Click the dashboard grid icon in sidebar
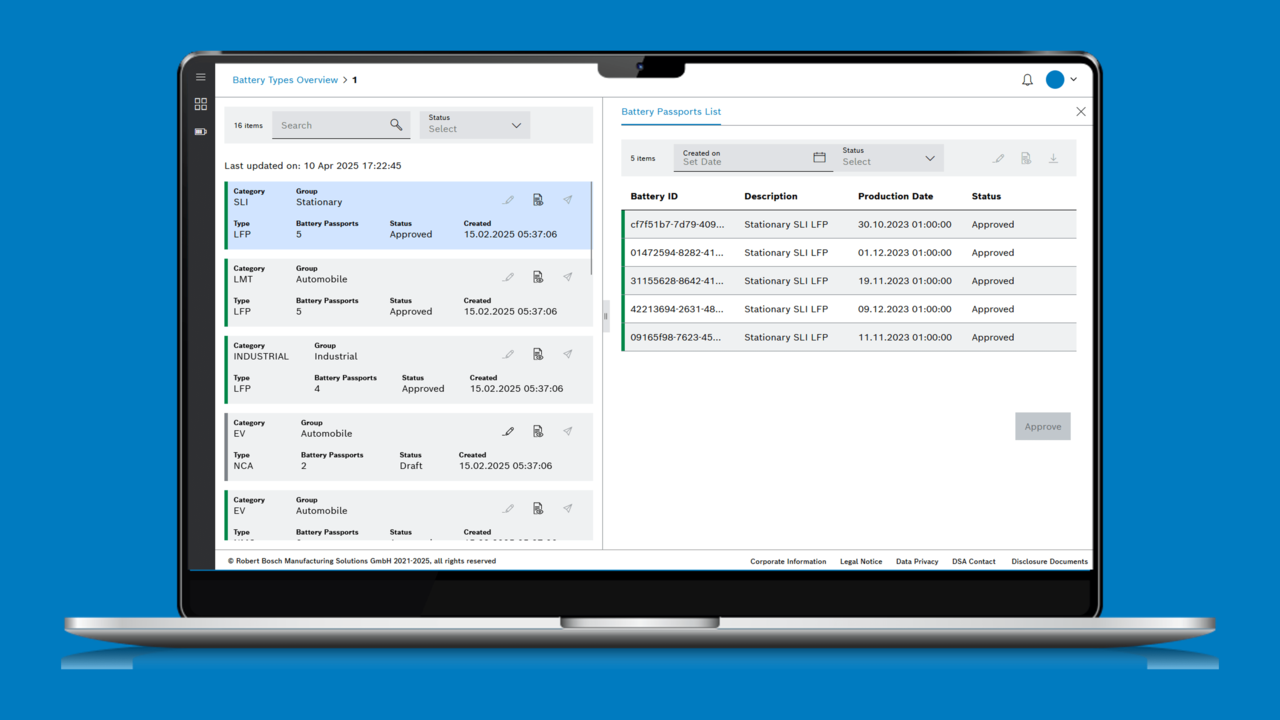Screen dimensions: 1280x720 pyautogui.click(x=201, y=104)
